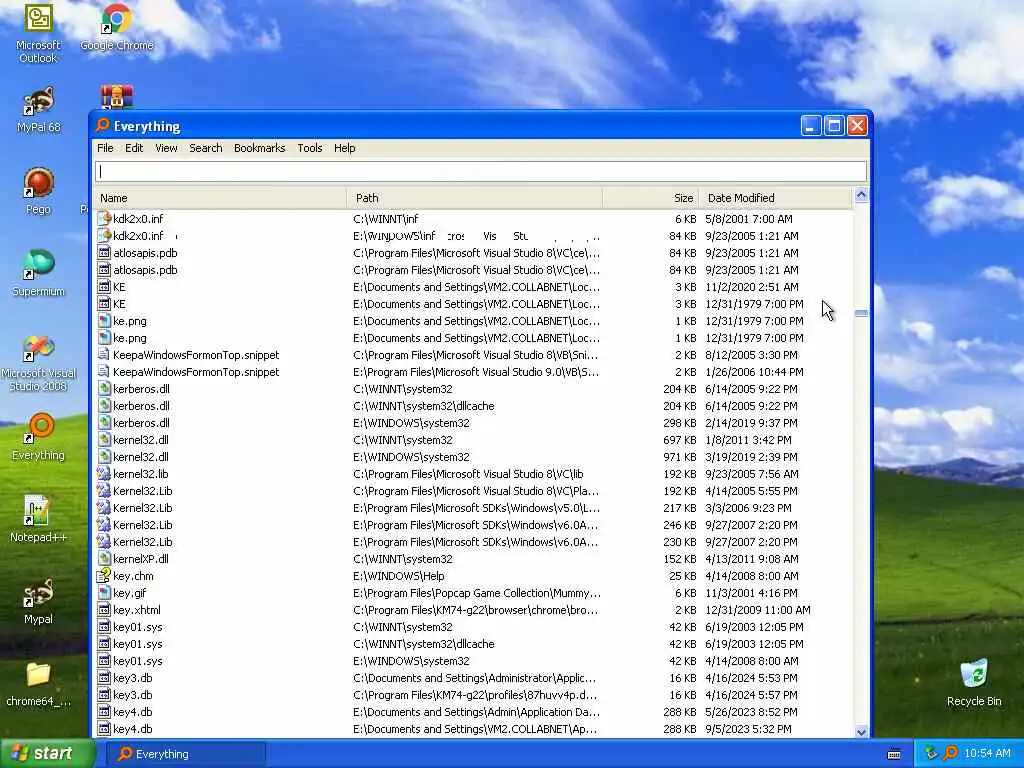
Task: Open the View menu
Action: point(166,148)
